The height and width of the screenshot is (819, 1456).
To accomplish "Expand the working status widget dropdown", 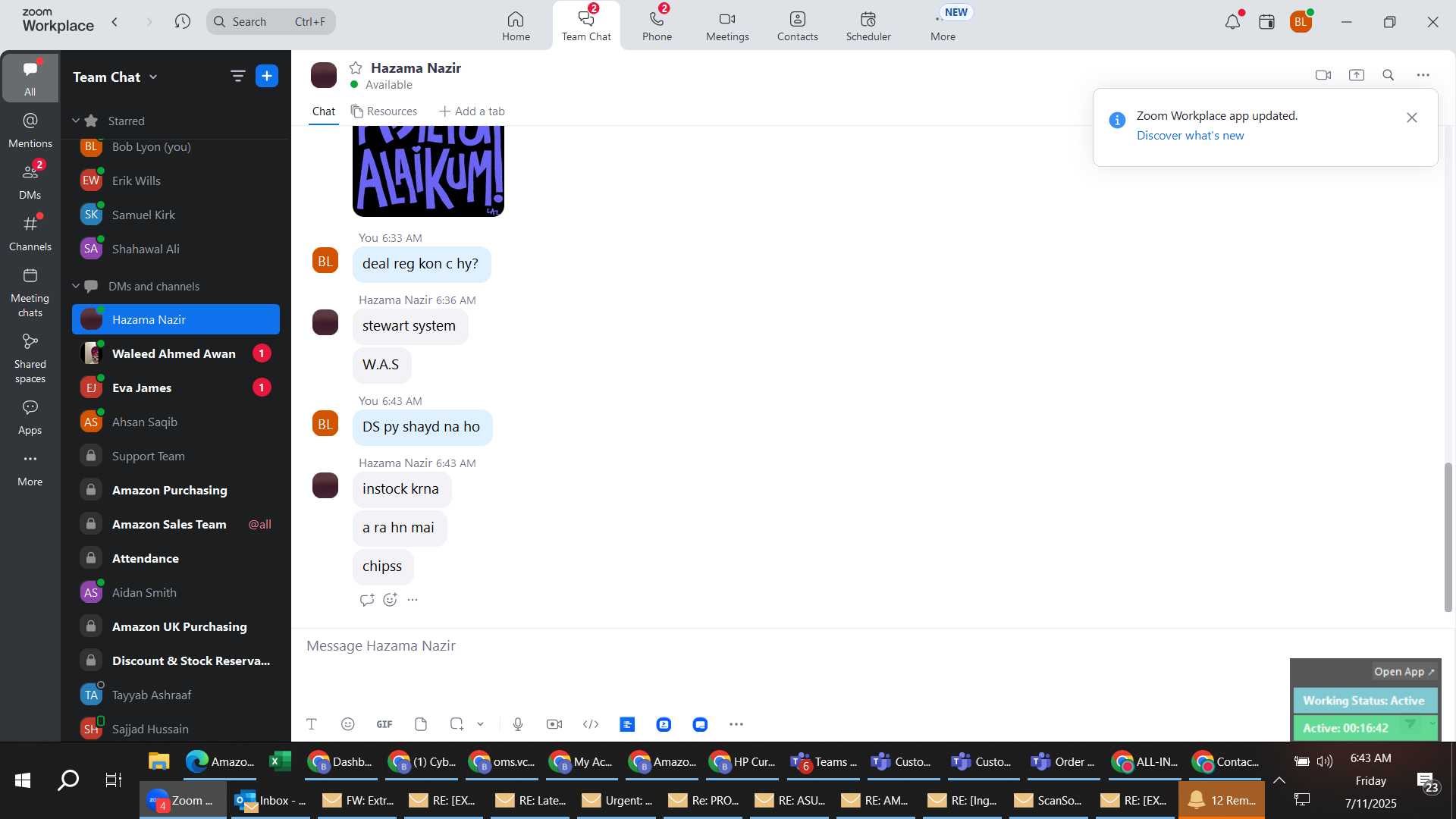I will click(x=1432, y=723).
